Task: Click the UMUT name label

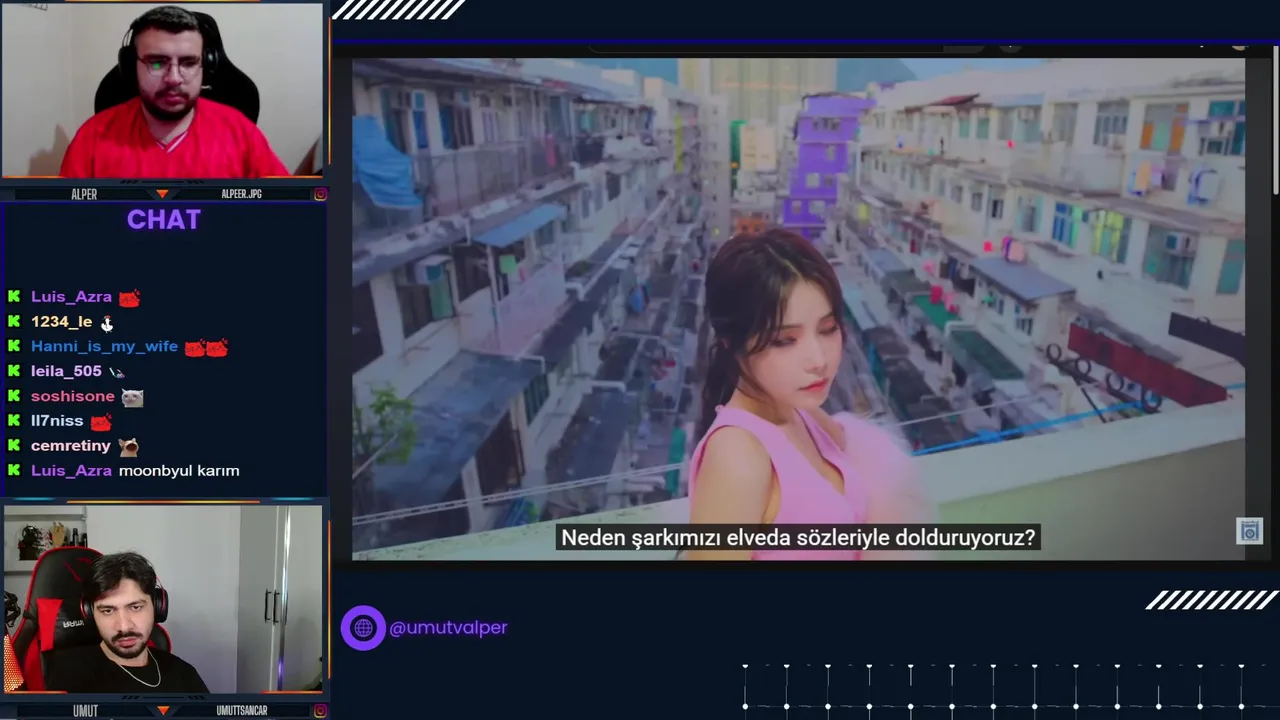Action: point(85,711)
